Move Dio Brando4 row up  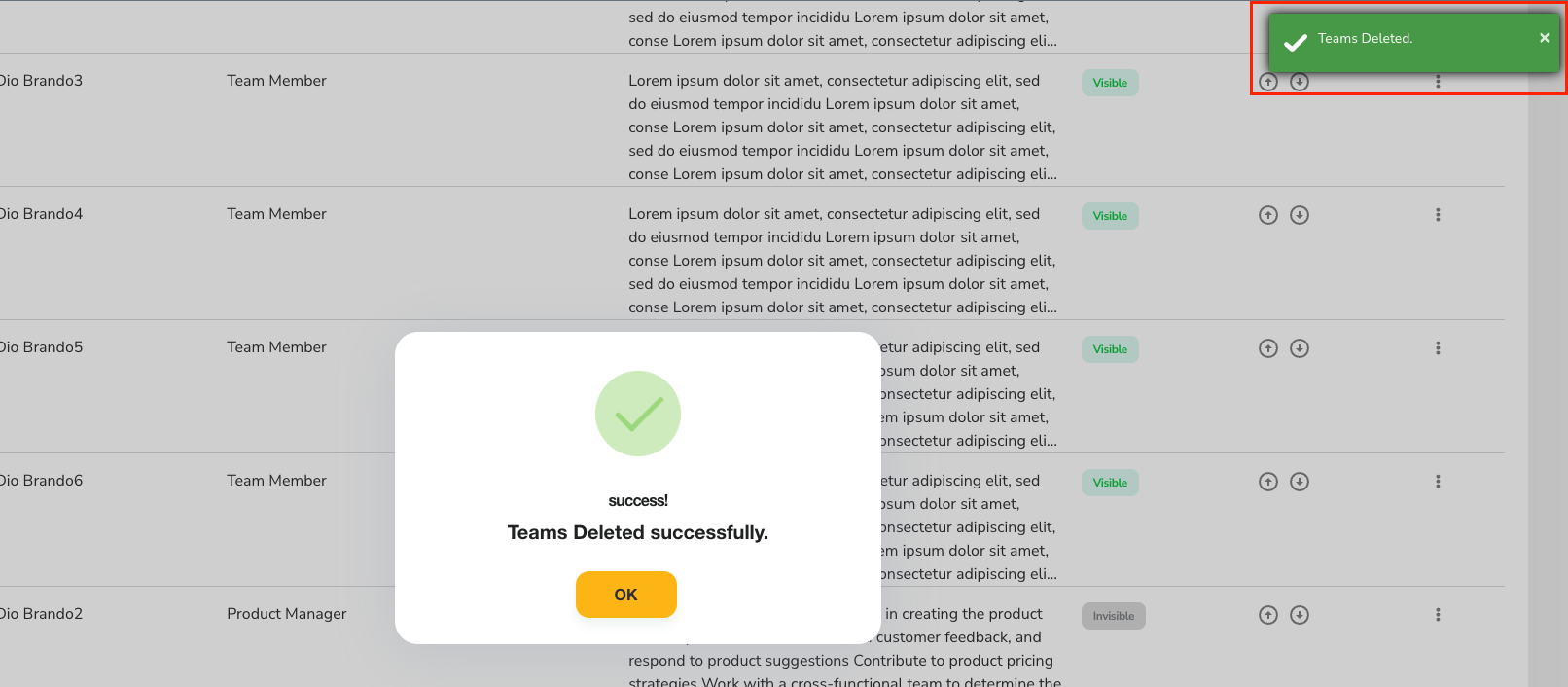point(1267,215)
